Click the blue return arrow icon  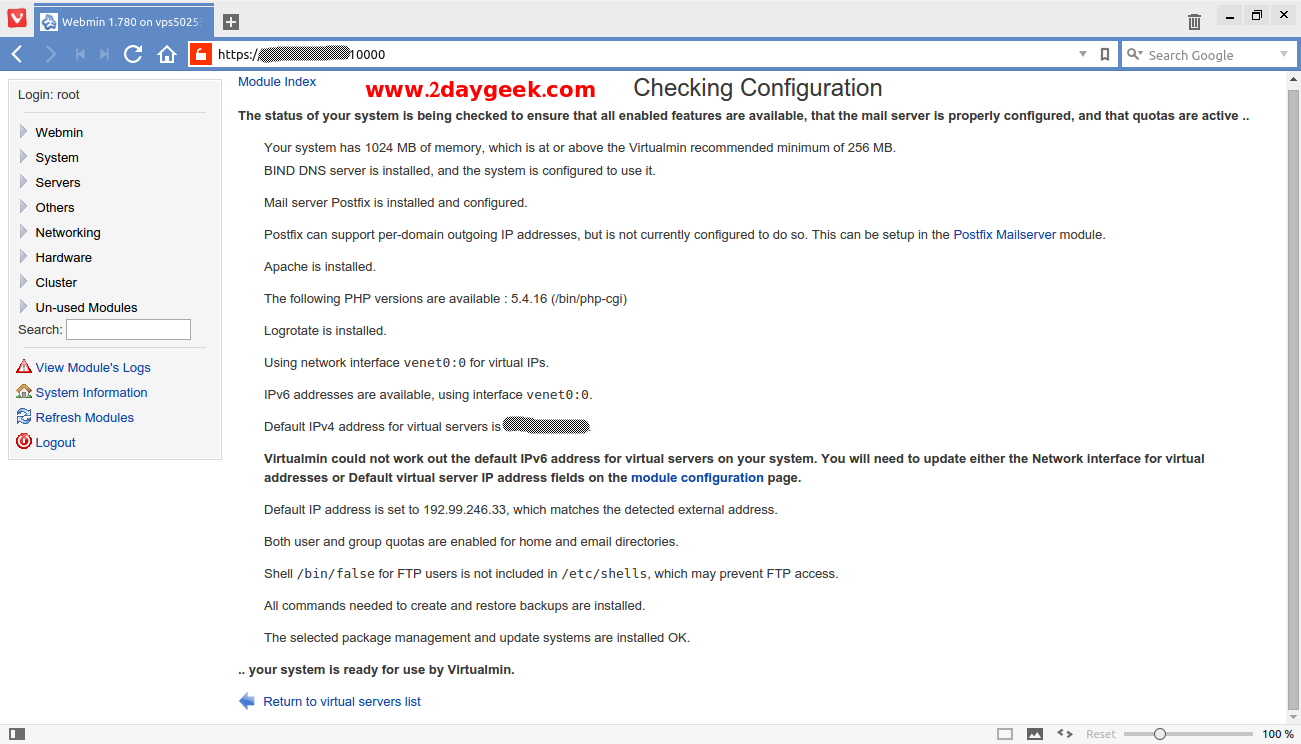pyautogui.click(x=247, y=701)
